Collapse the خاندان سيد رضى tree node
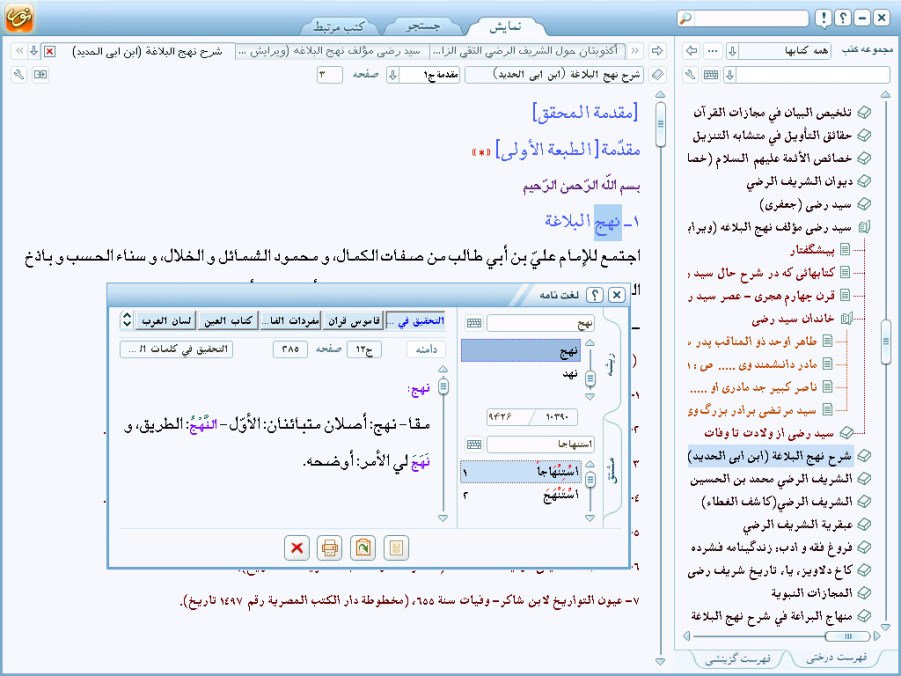 (846, 318)
